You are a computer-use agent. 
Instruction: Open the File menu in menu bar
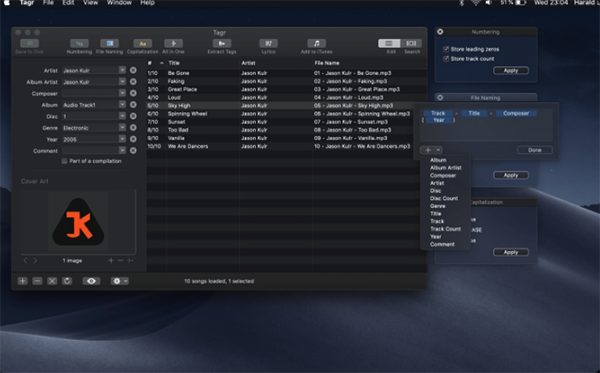(x=48, y=3)
